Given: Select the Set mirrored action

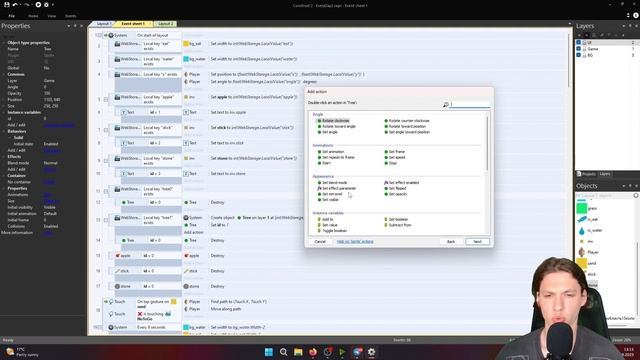Looking at the screenshot, I should [330, 194].
